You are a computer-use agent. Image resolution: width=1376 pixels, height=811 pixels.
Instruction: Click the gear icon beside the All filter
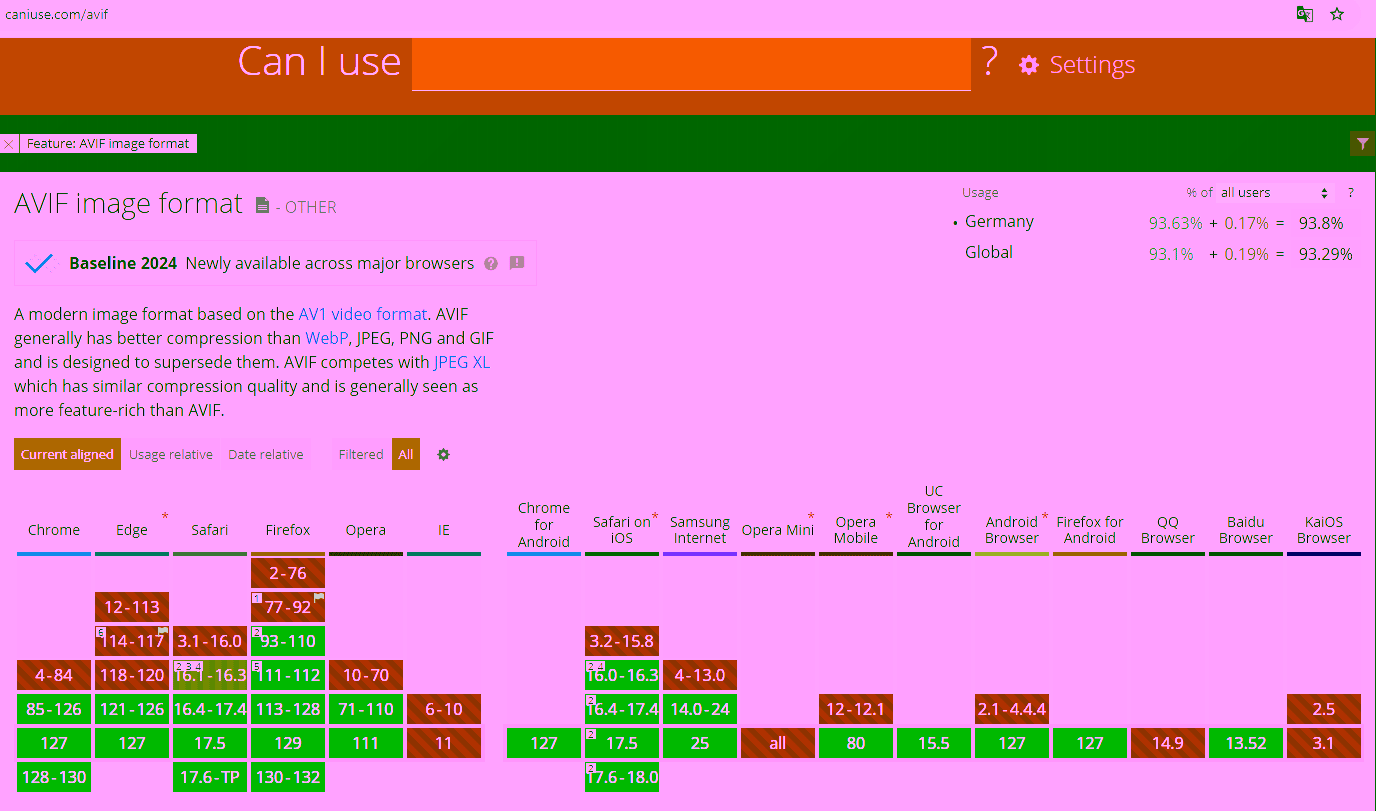click(x=443, y=454)
